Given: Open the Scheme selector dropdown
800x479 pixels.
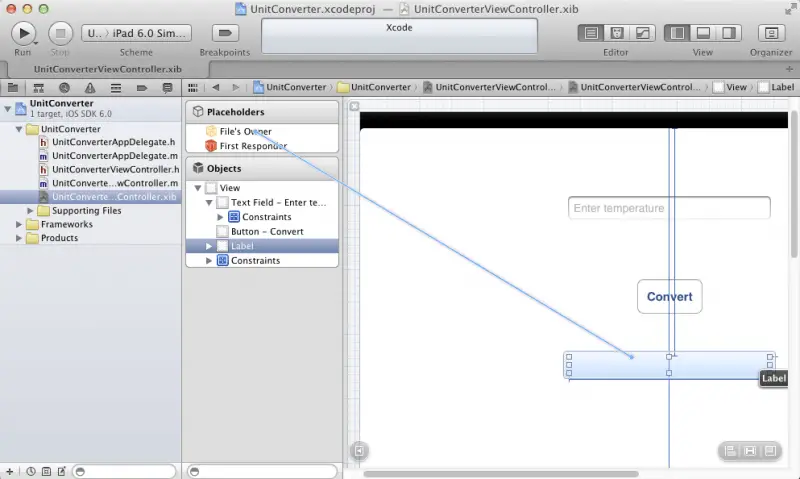Looking at the screenshot, I should [135, 33].
